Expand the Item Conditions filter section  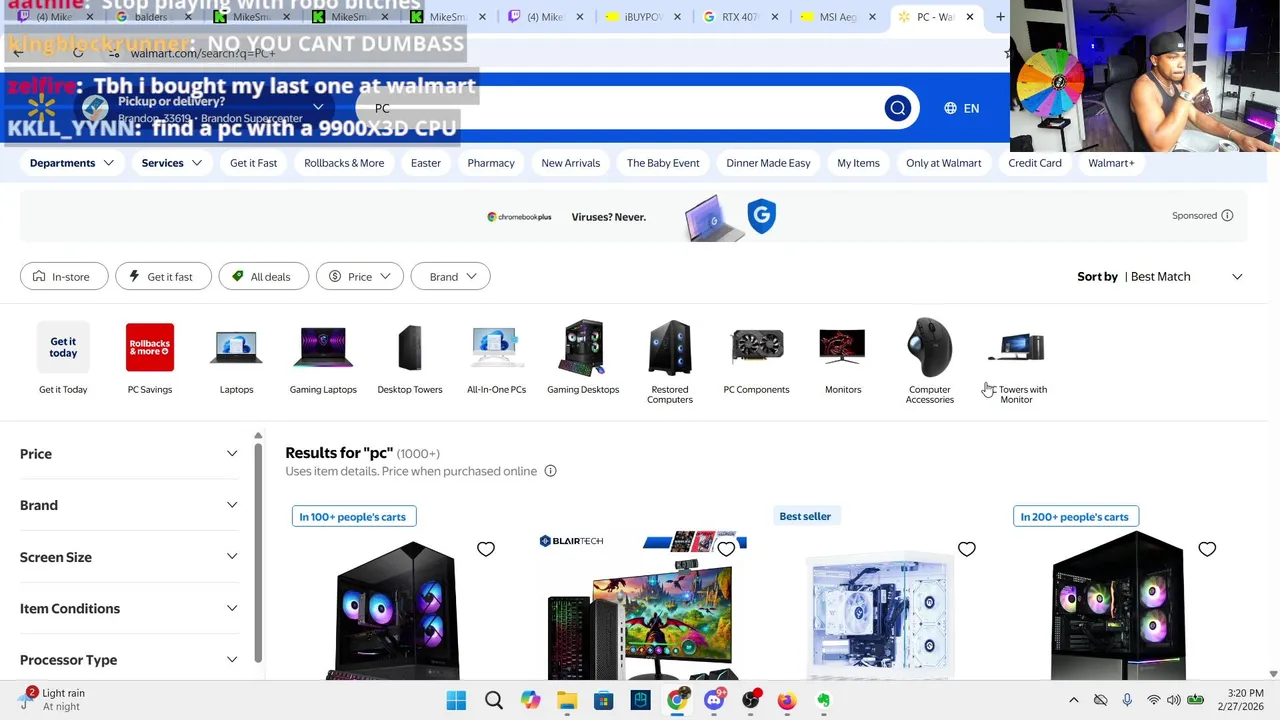tap(129, 608)
